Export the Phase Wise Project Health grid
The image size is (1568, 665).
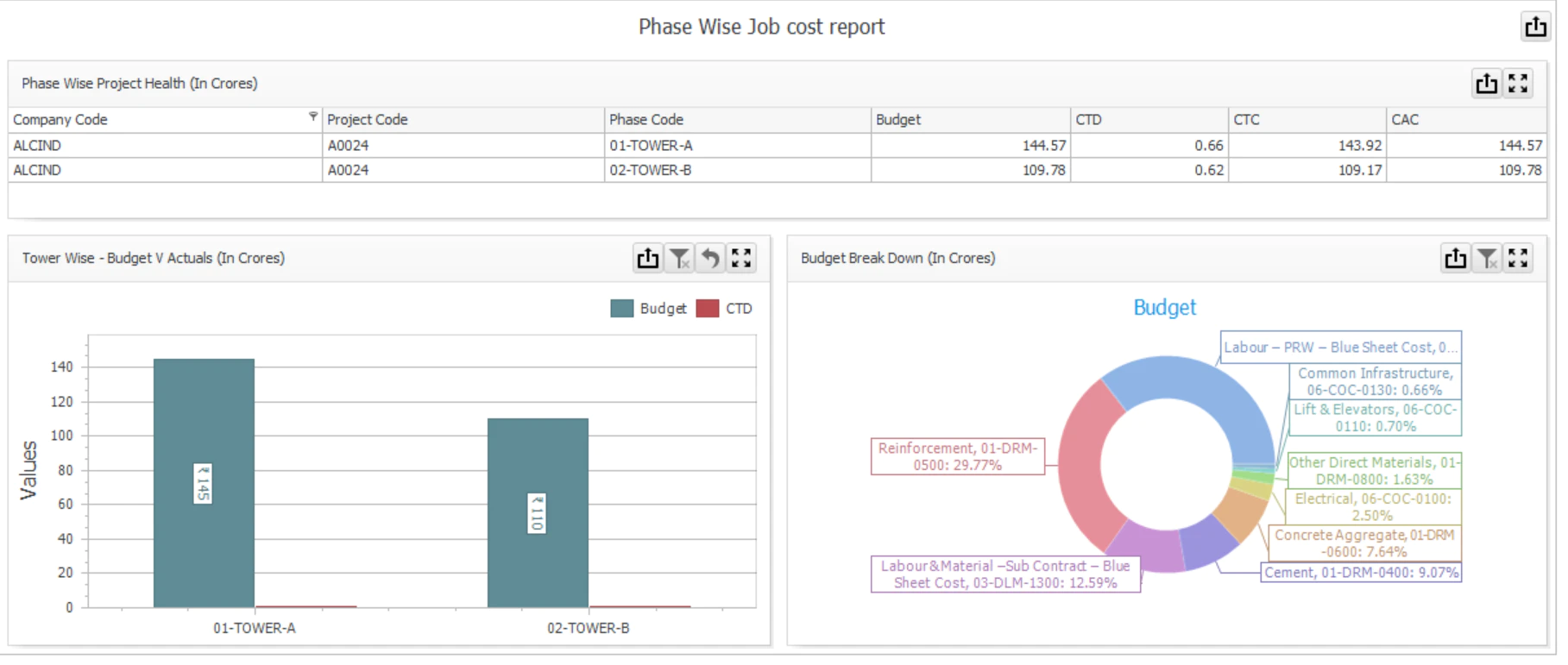(x=1486, y=84)
